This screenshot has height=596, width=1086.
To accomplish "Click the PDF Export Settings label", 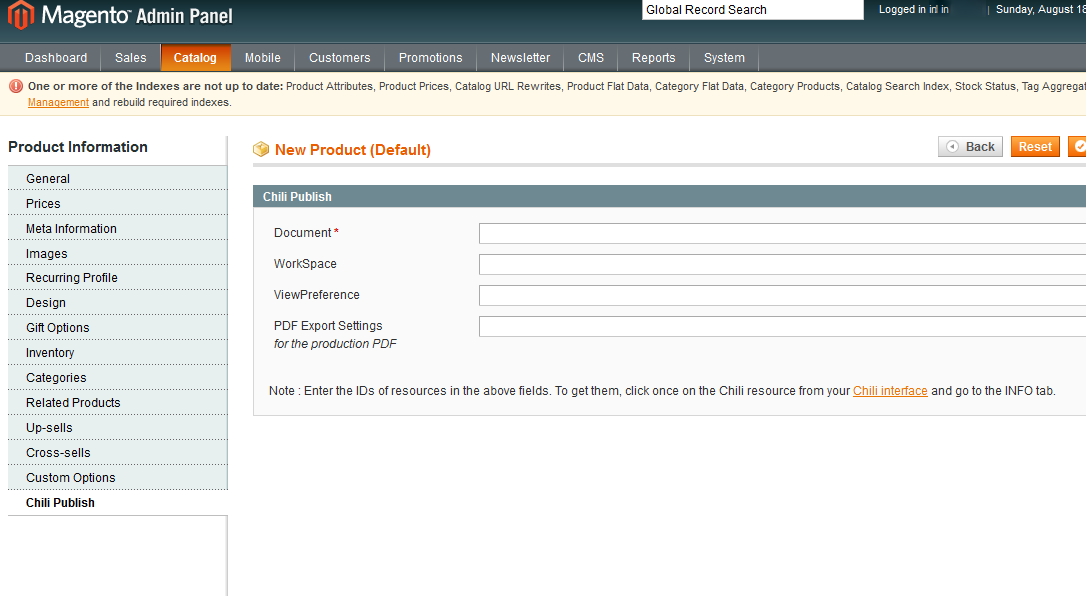I will tap(328, 325).
